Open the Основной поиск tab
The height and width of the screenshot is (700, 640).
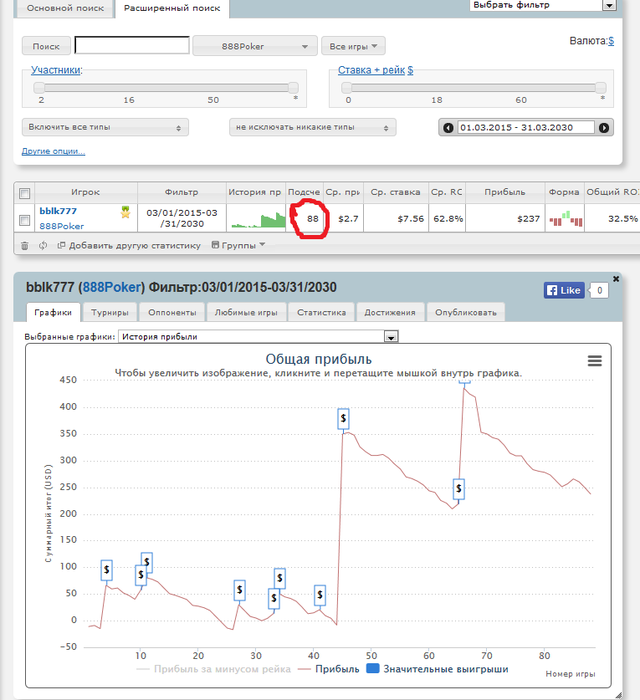point(65,8)
